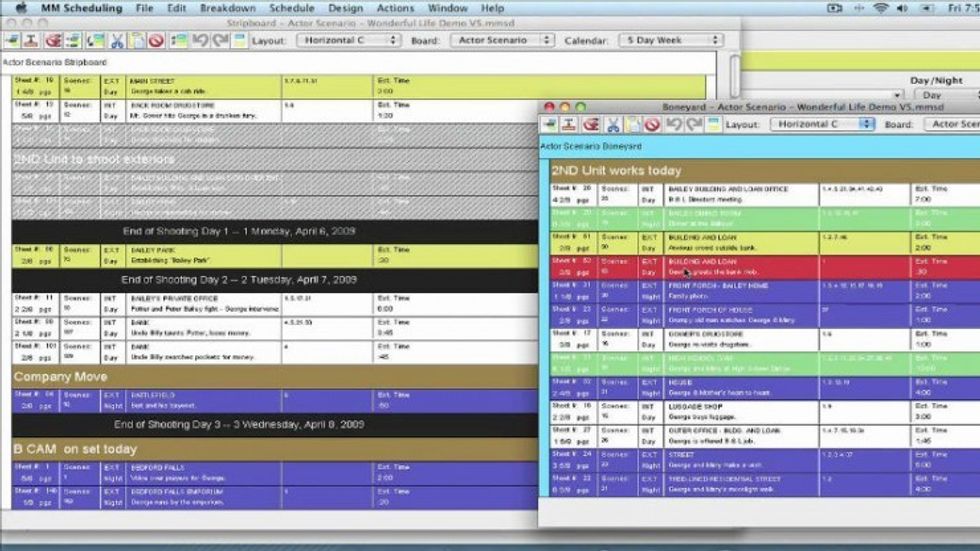Select the yellow BAILEY PARK strip in Stripboard

(275, 256)
